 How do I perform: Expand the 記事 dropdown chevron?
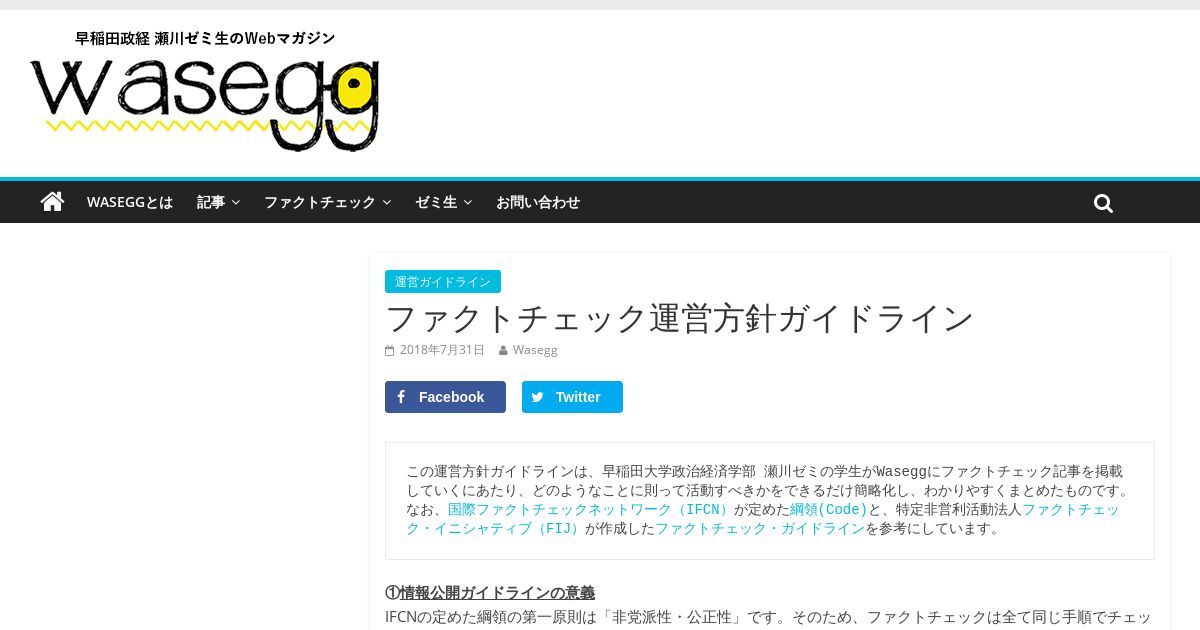click(236, 202)
